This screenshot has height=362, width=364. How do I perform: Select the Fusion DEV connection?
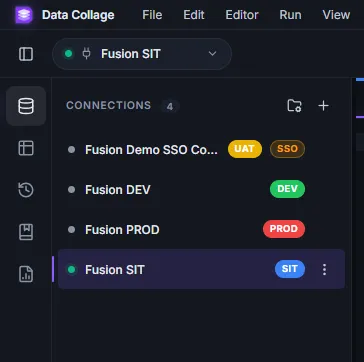pyautogui.click(x=201, y=189)
